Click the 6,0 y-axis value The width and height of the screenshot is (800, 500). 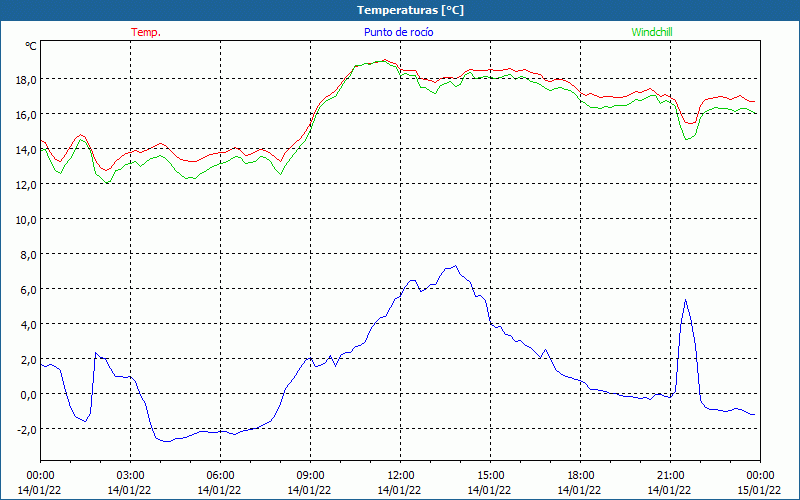[x=29, y=290]
